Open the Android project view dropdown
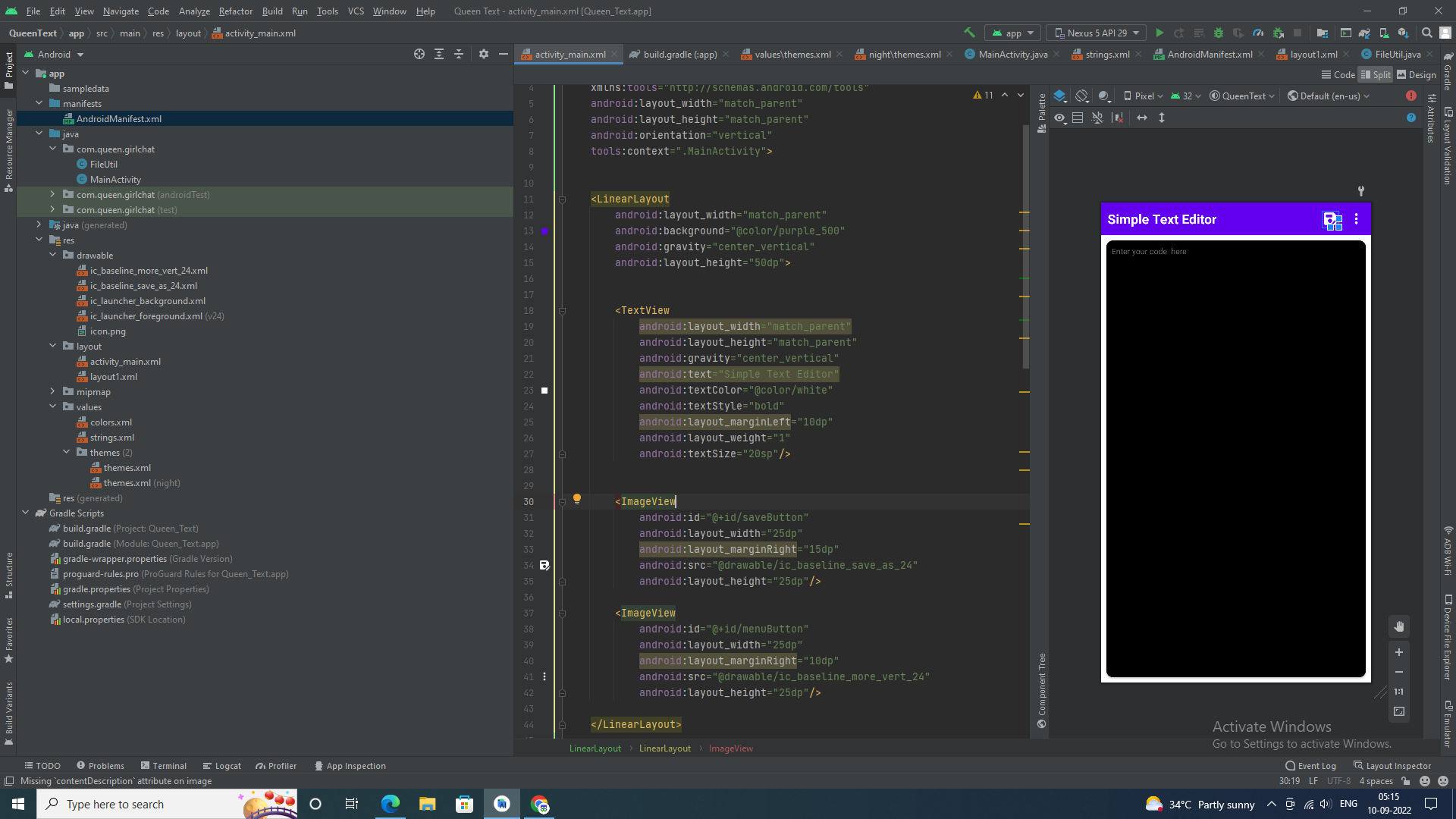The width and height of the screenshot is (1456, 819). [x=55, y=55]
